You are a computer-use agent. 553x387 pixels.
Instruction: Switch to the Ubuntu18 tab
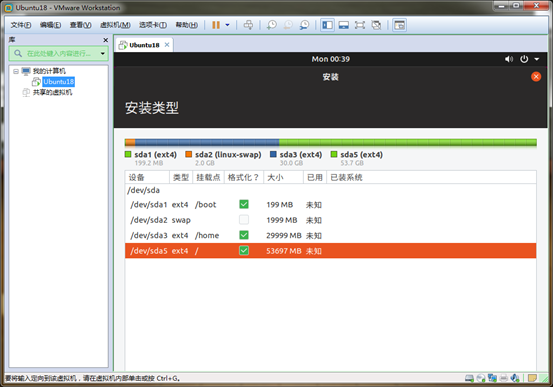pos(144,45)
